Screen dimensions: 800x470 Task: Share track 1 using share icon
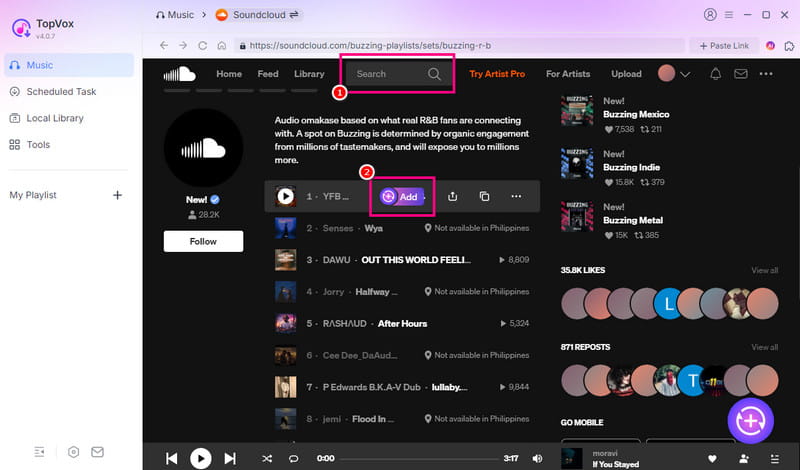point(453,196)
